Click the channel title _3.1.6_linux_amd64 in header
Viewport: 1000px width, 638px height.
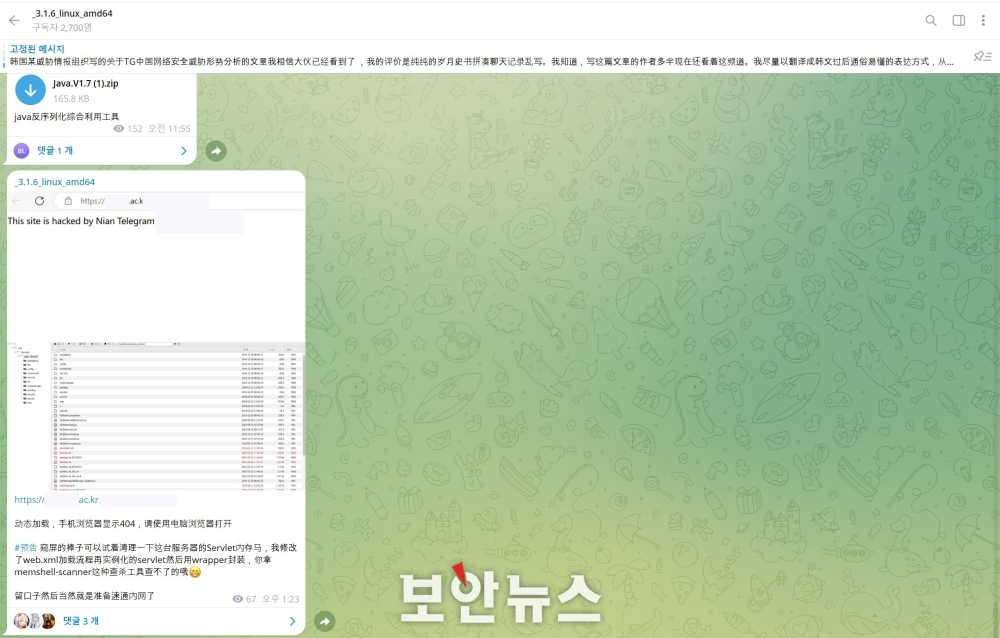pyautogui.click(x=72, y=13)
